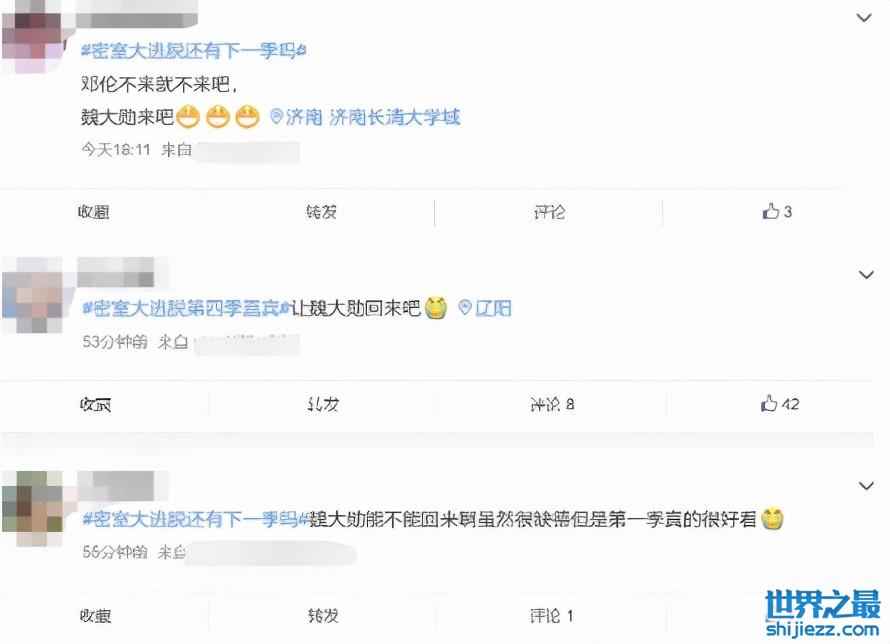The image size is (890, 644).
Task: Click 转发 under the first post
Action: tap(322, 212)
